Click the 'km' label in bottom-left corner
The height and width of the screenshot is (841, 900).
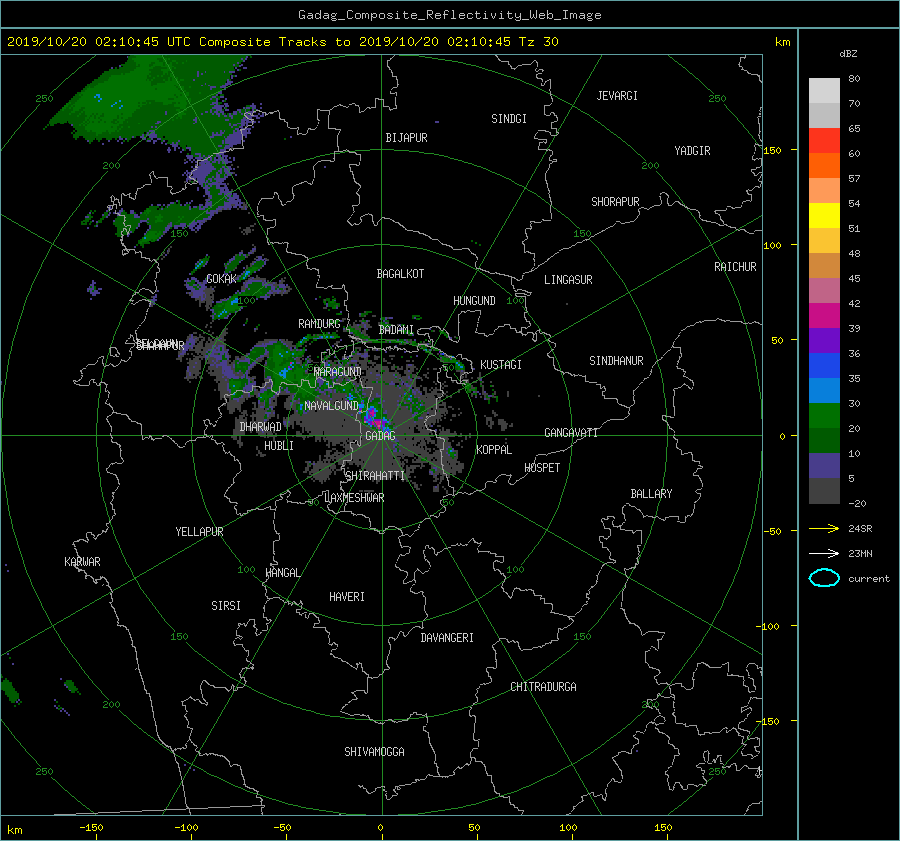coord(14,830)
